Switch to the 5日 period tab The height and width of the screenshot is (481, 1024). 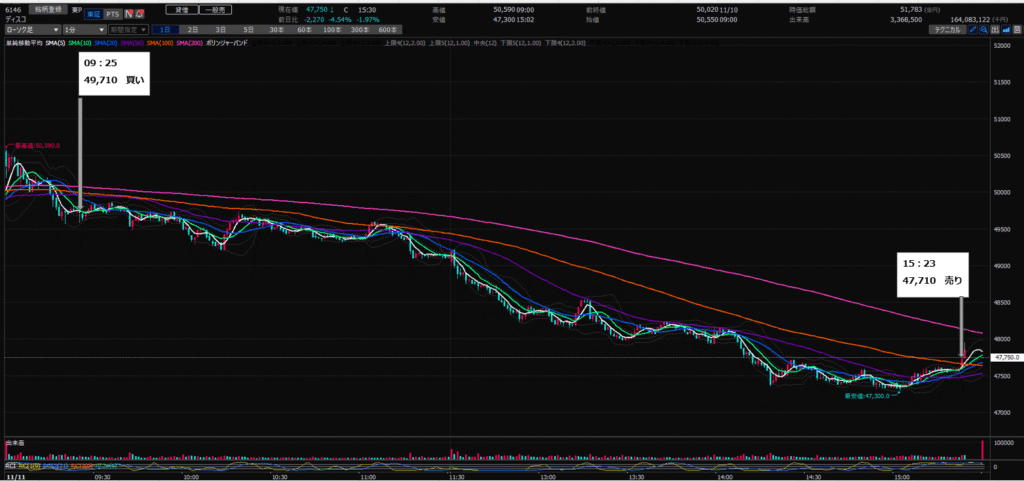(247, 31)
